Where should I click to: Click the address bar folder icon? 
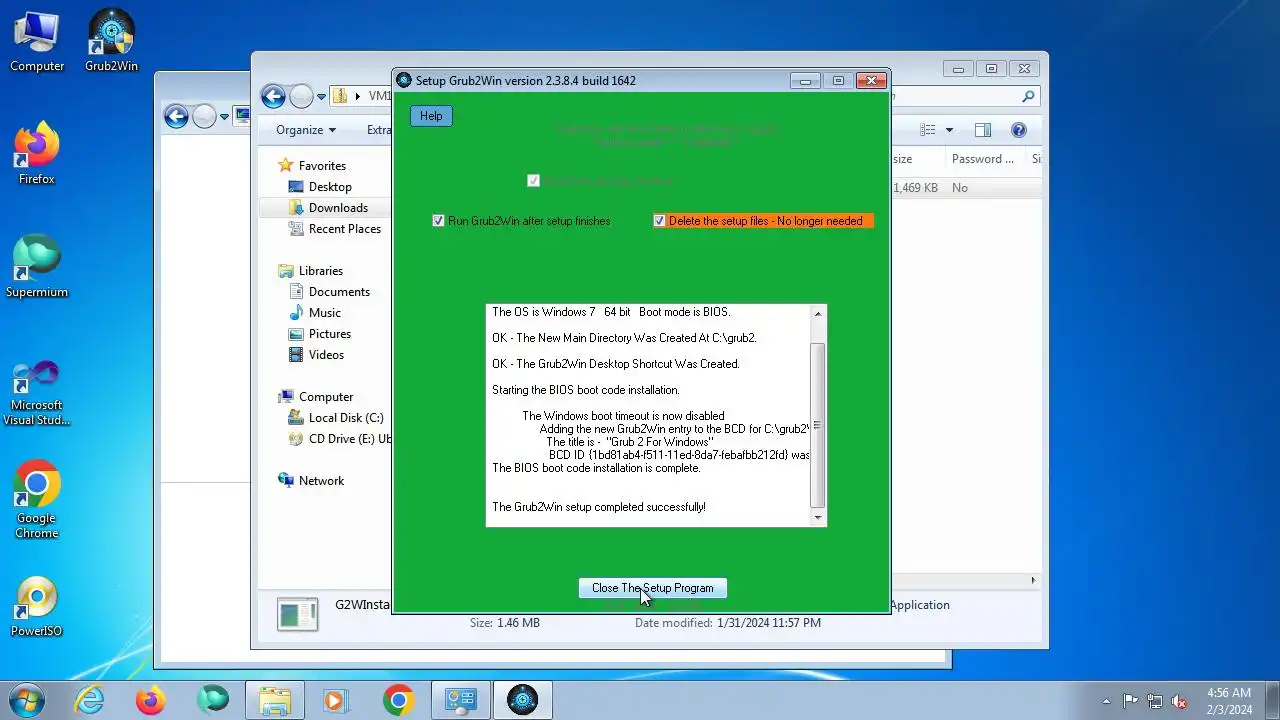click(x=340, y=97)
